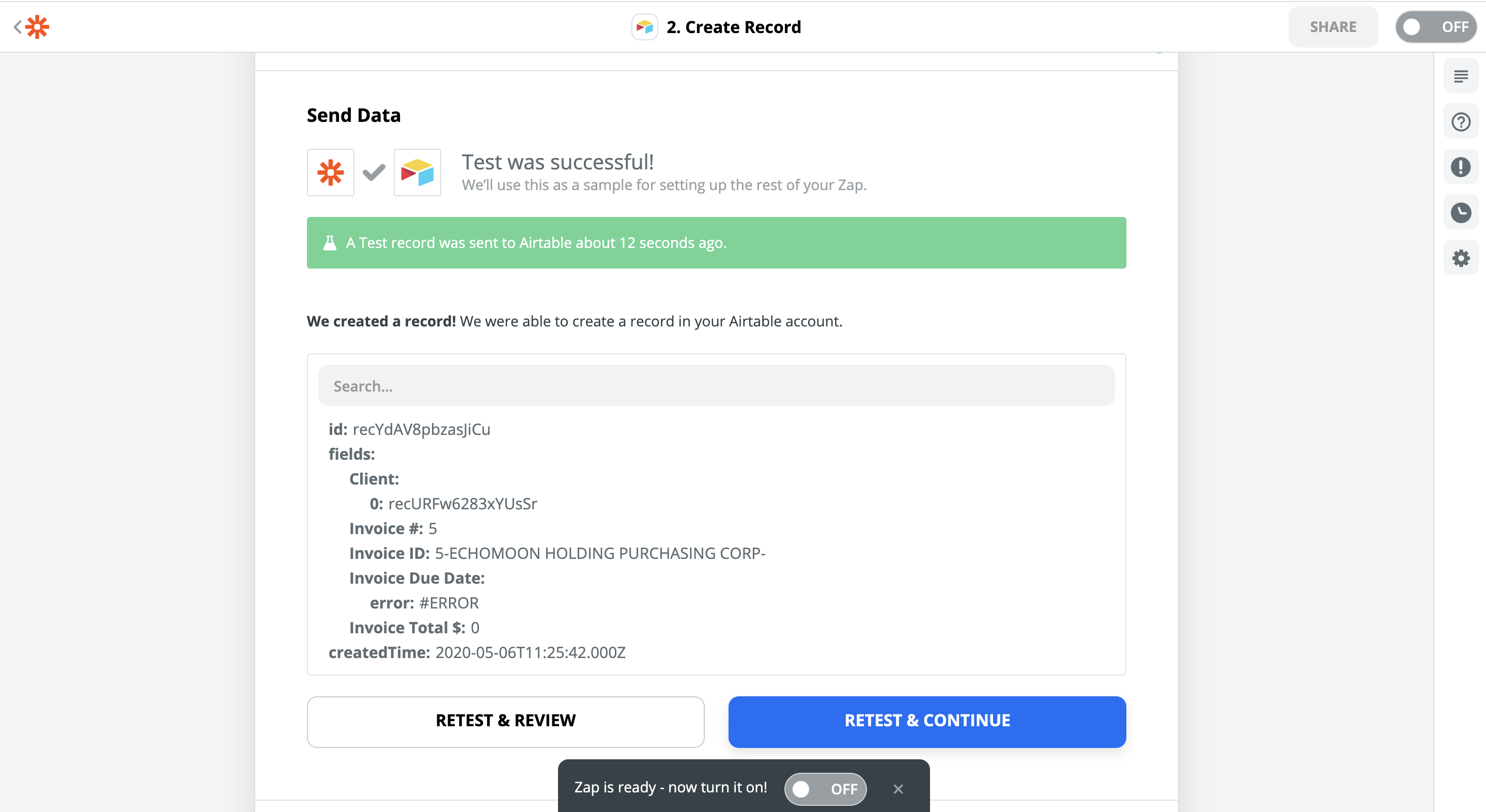Dismiss the Zap is ready banner
Screen dimensions: 1486x812
(897, 788)
